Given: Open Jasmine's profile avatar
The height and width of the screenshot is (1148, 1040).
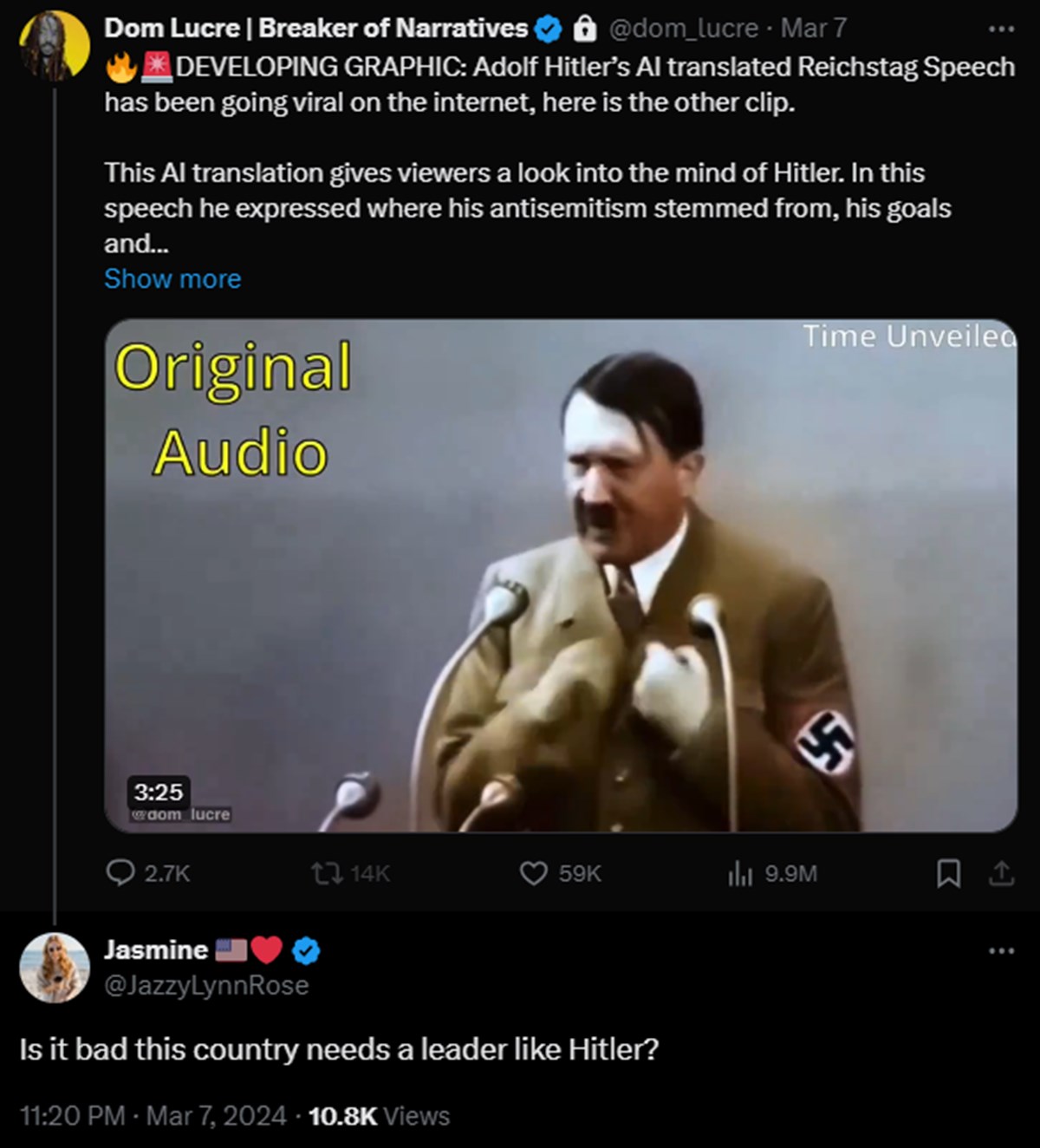Looking at the screenshot, I should pos(55,968).
